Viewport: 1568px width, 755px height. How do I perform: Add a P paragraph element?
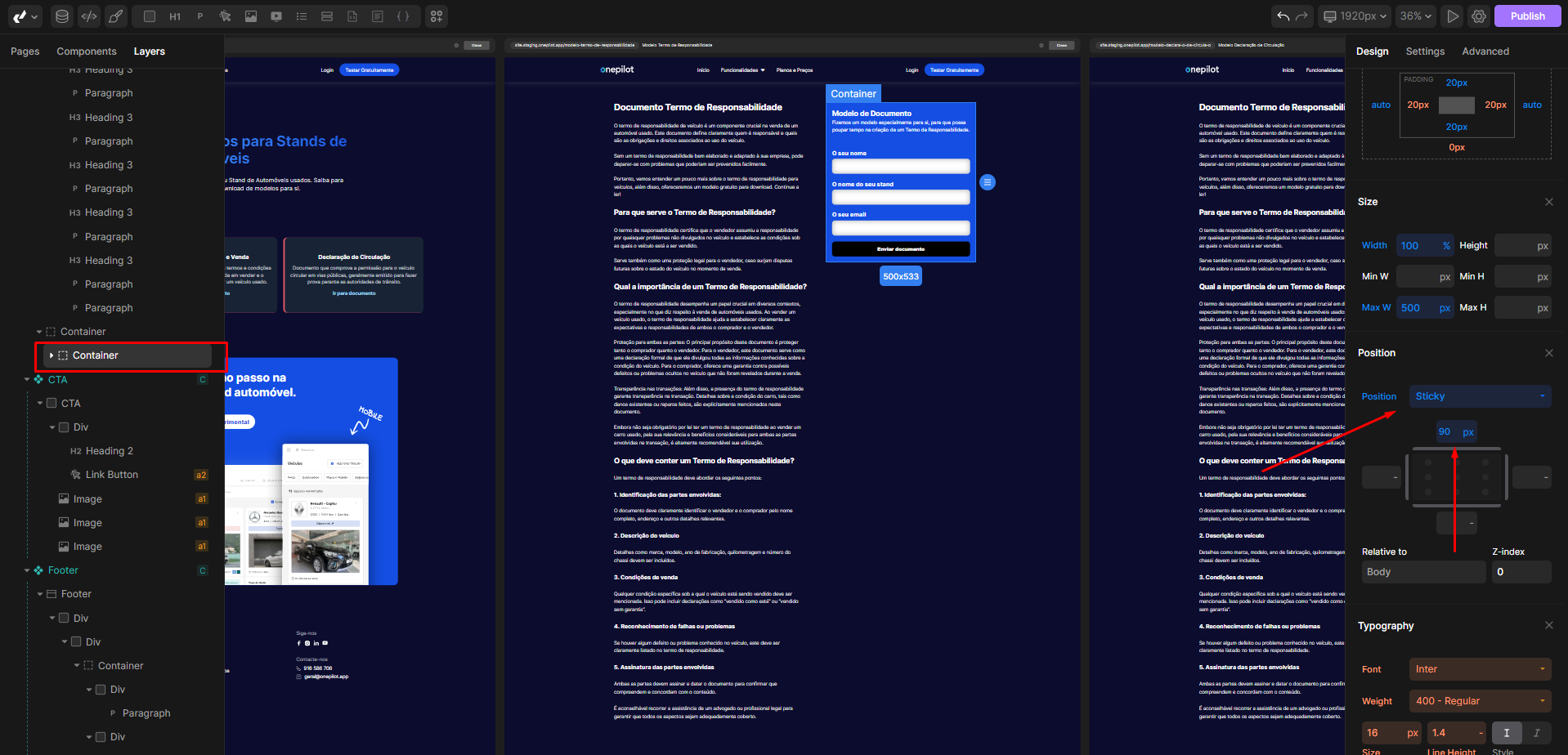tap(200, 16)
